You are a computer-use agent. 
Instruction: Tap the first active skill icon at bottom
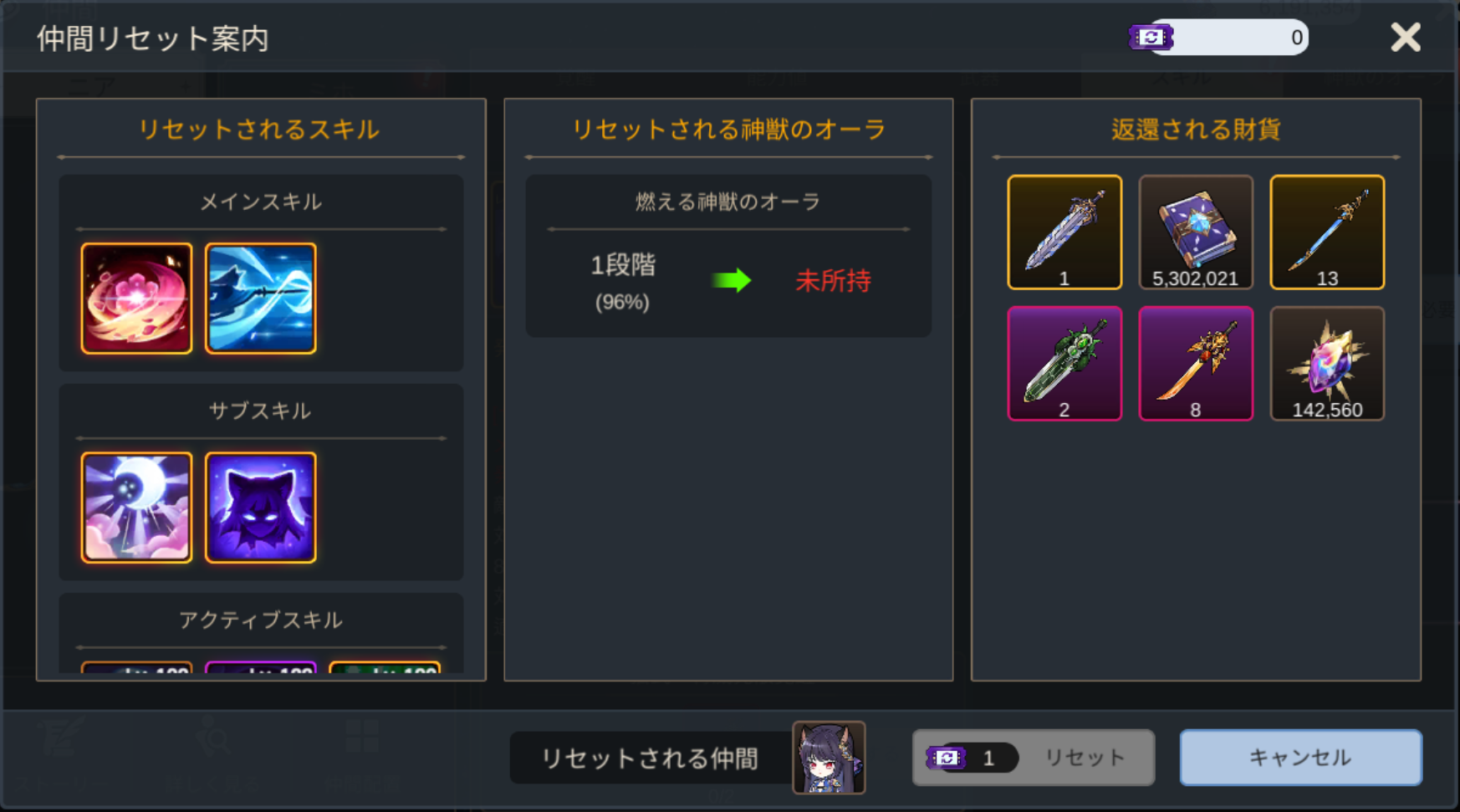[x=136, y=667]
